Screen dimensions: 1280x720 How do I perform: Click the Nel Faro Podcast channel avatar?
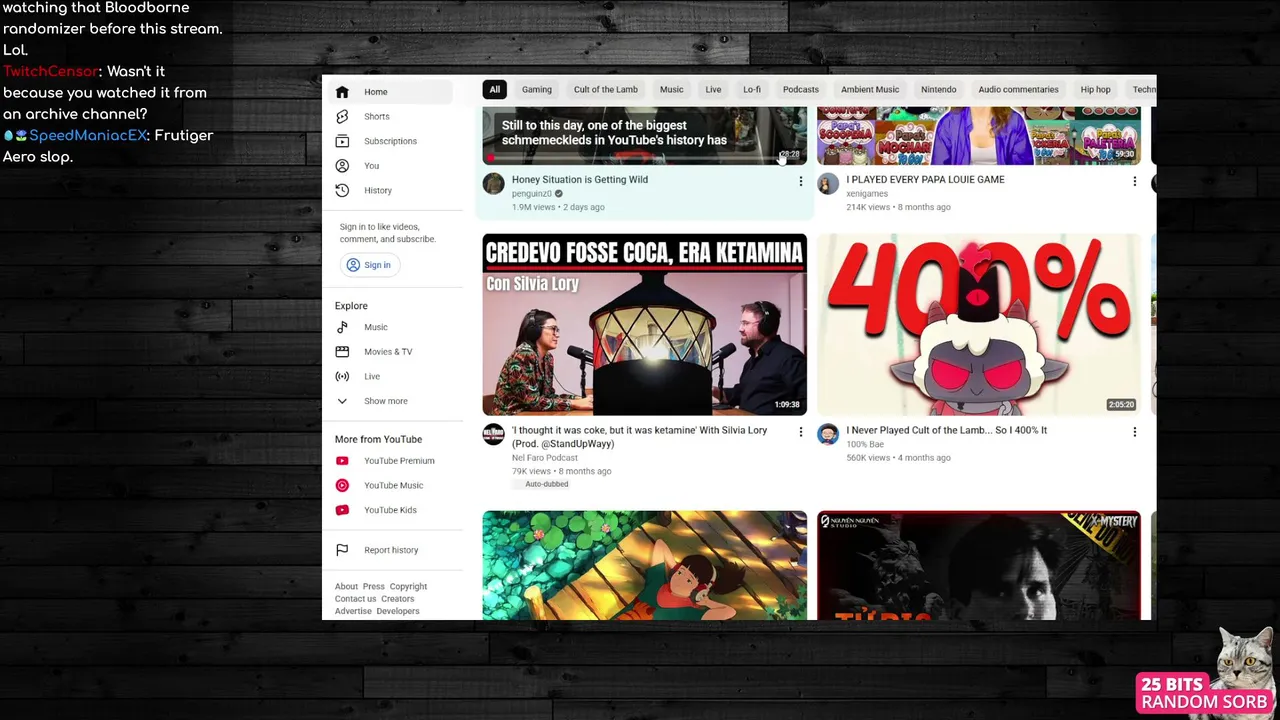point(493,434)
